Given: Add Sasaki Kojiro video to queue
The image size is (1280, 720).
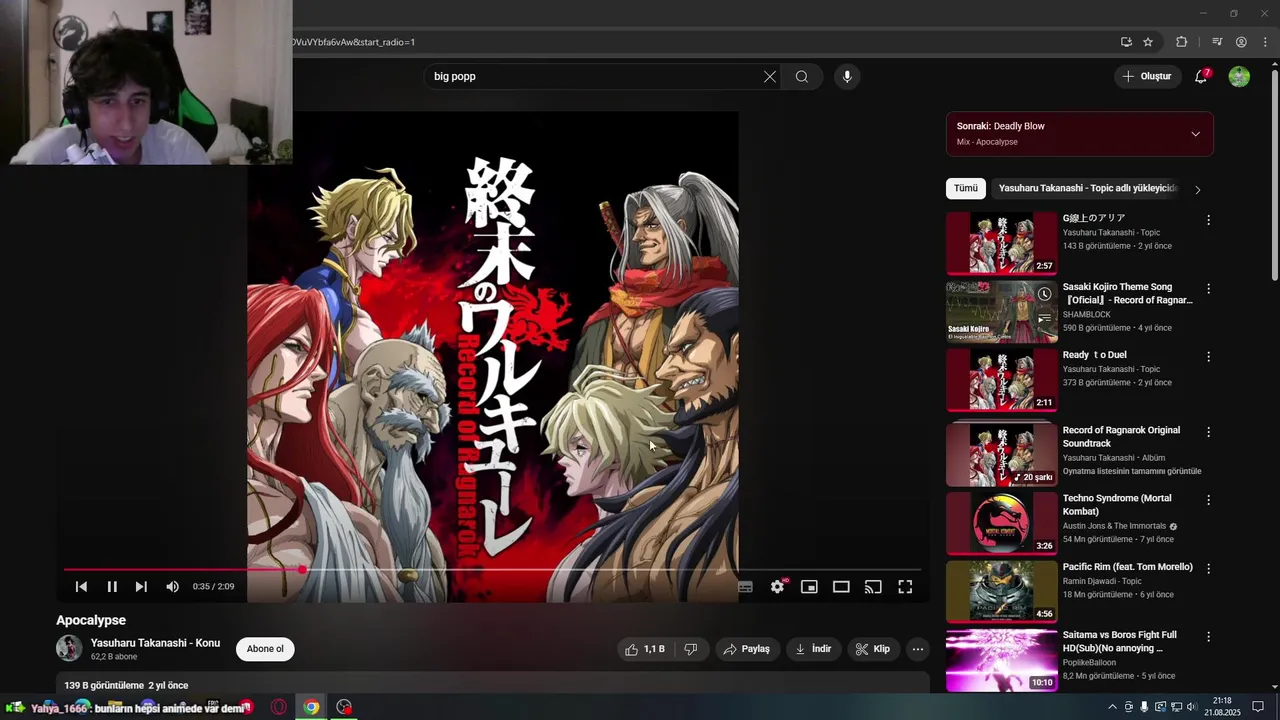Looking at the screenshot, I should point(1044,319).
